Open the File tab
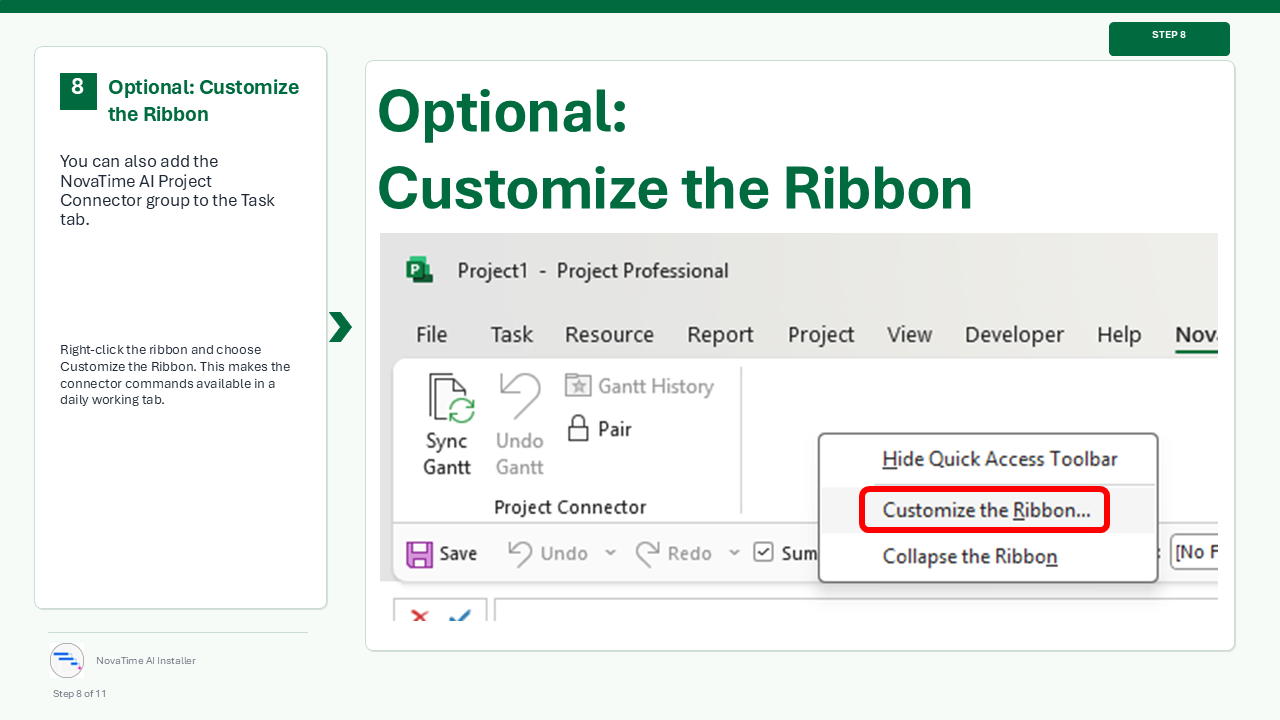The height and width of the screenshot is (720, 1280). coord(432,335)
